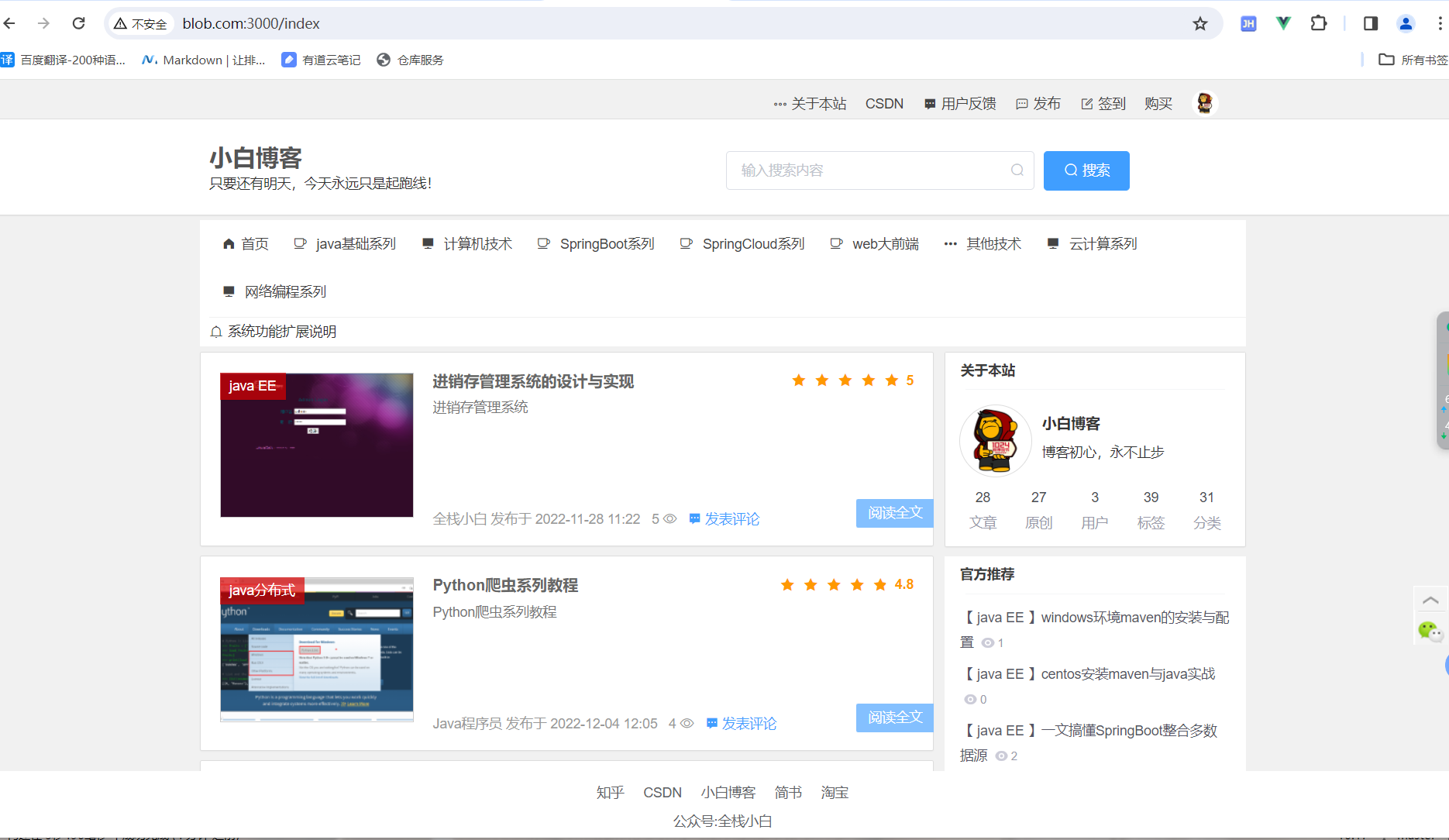
Task: Click the 不安全 site security indicator
Action: point(140,23)
